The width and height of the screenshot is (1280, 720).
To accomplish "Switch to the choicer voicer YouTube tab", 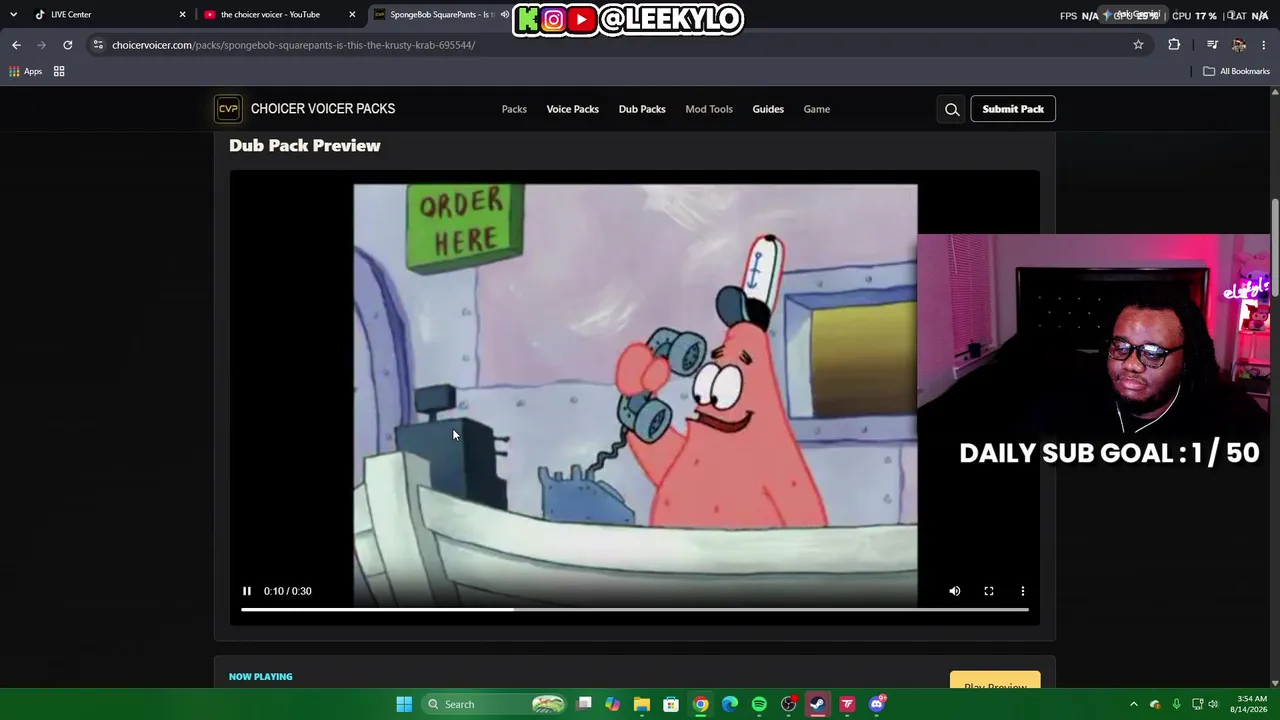I will click(x=280, y=14).
